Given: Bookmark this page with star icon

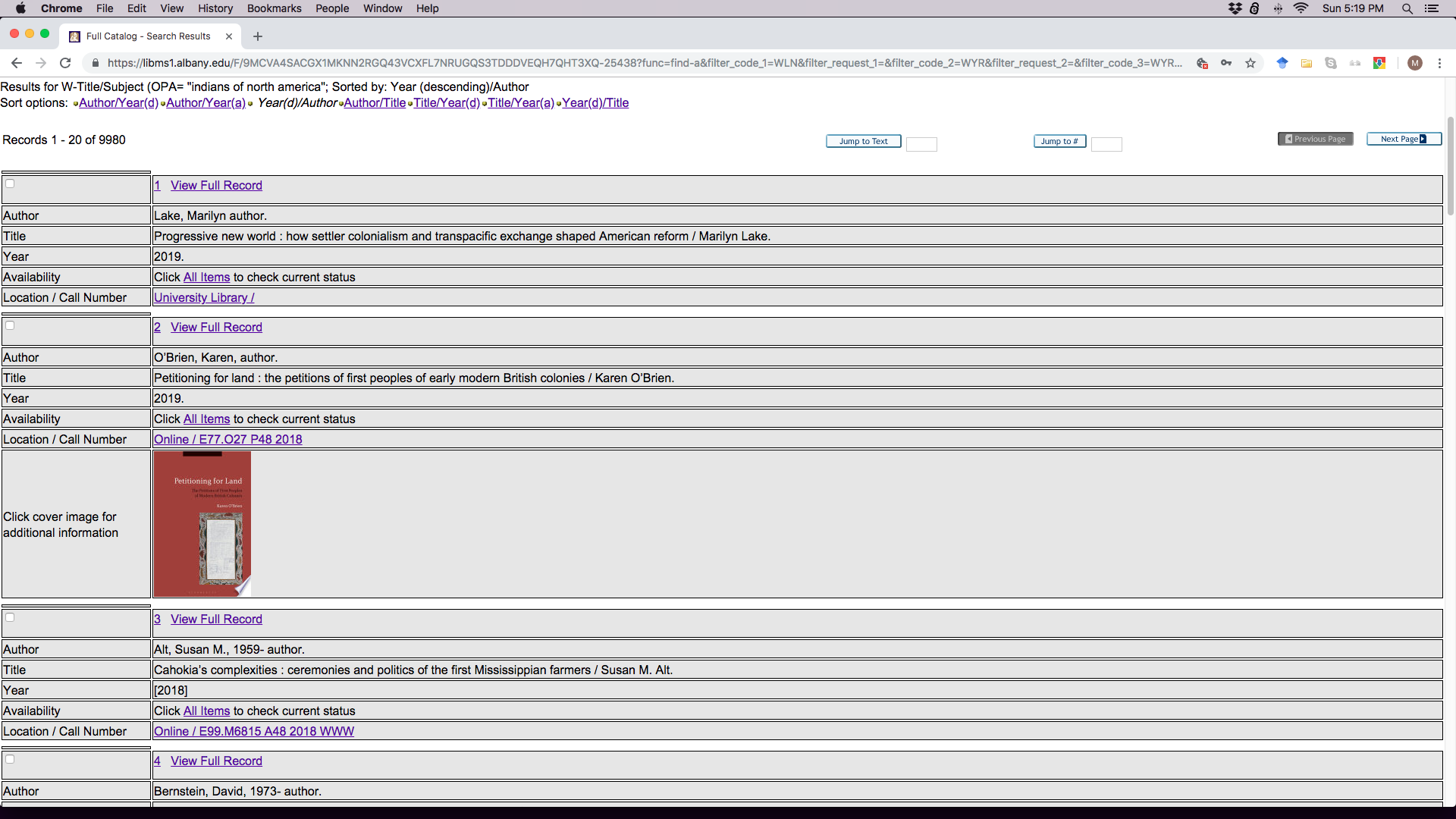Looking at the screenshot, I should (1250, 63).
